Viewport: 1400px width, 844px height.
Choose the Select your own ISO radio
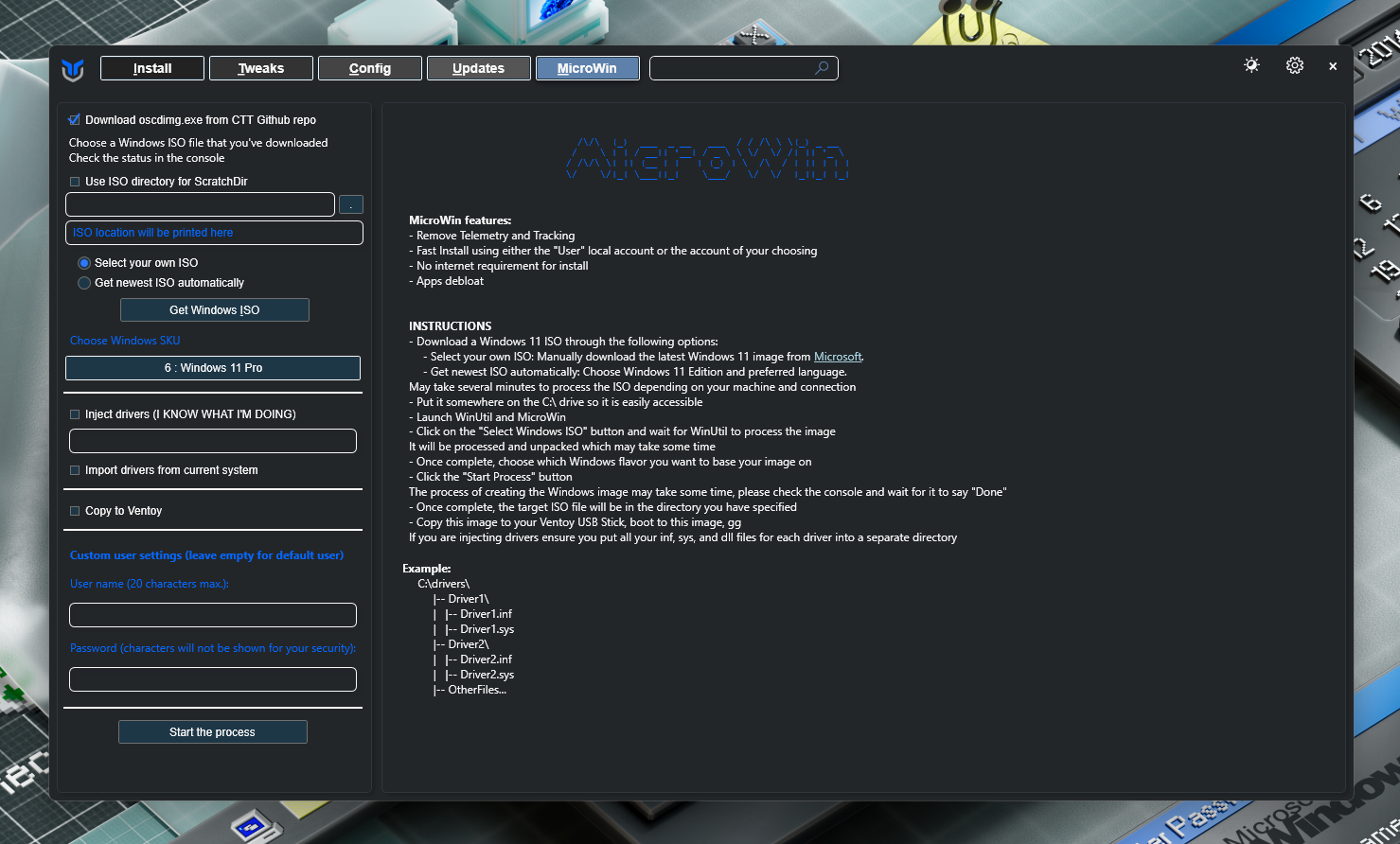84,263
